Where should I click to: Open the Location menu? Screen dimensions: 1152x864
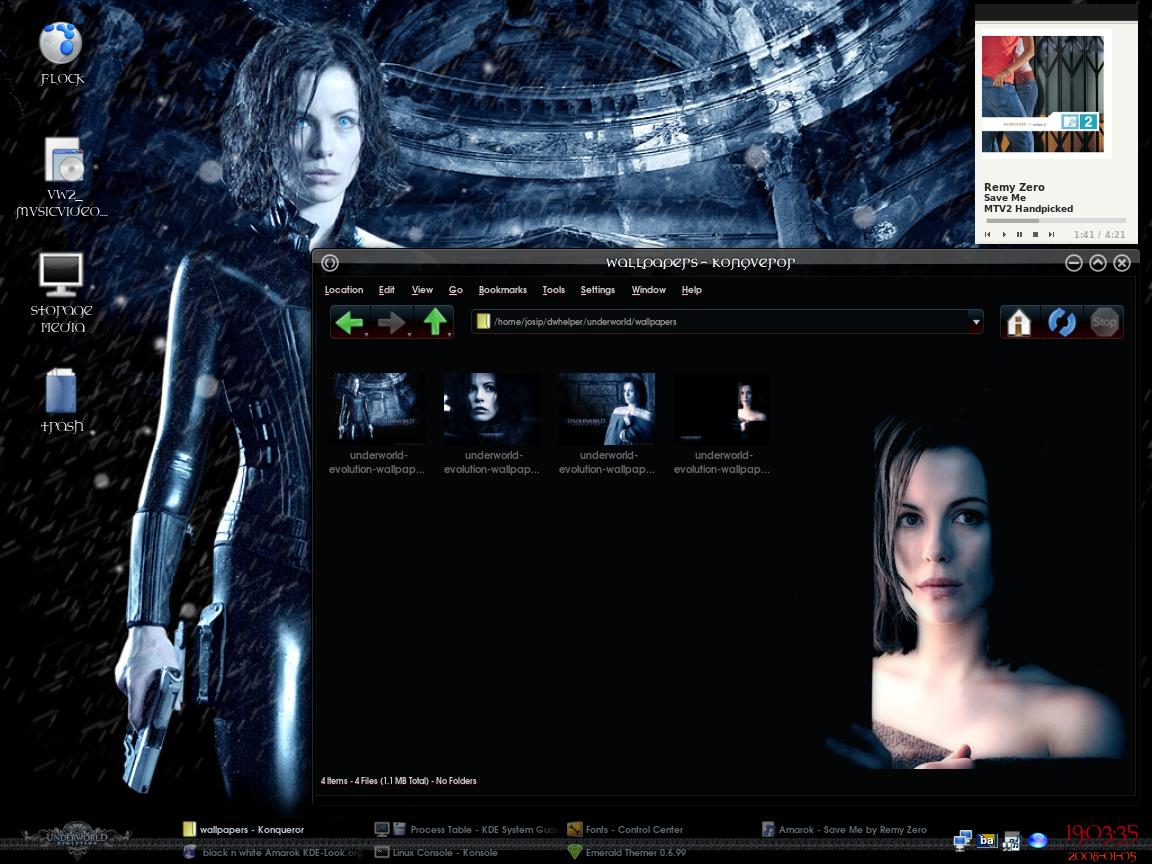(x=344, y=289)
